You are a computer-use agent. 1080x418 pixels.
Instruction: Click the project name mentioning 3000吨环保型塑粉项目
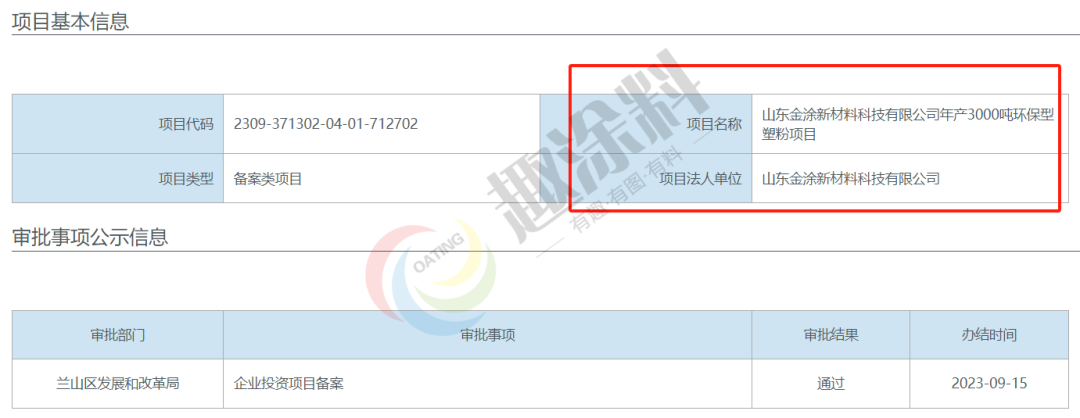(x=908, y=125)
